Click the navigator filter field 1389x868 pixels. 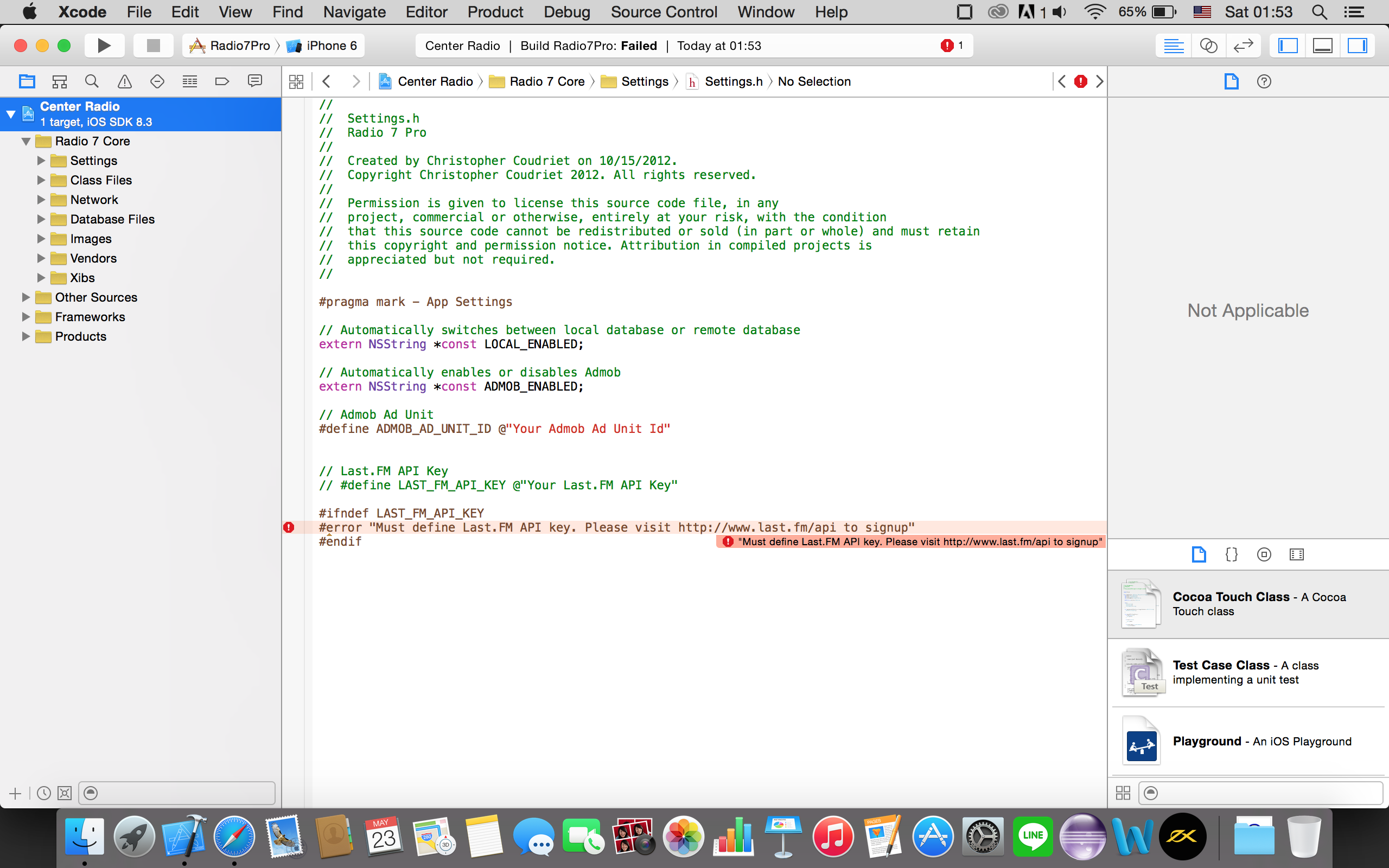(x=184, y=793)
